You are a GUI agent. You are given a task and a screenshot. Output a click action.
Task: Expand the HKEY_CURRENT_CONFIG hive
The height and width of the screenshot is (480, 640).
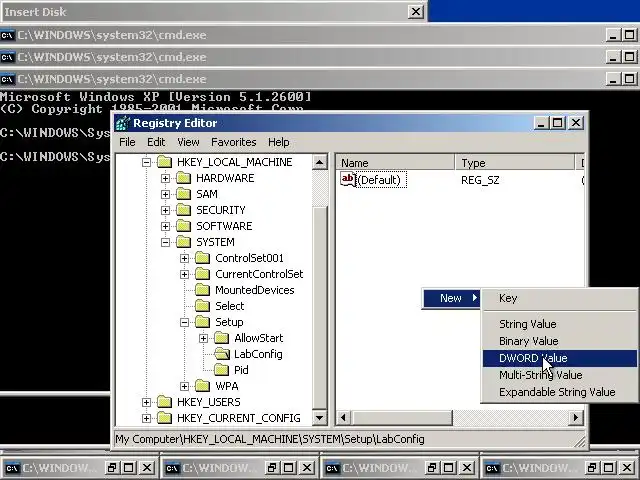coord(146,418)
